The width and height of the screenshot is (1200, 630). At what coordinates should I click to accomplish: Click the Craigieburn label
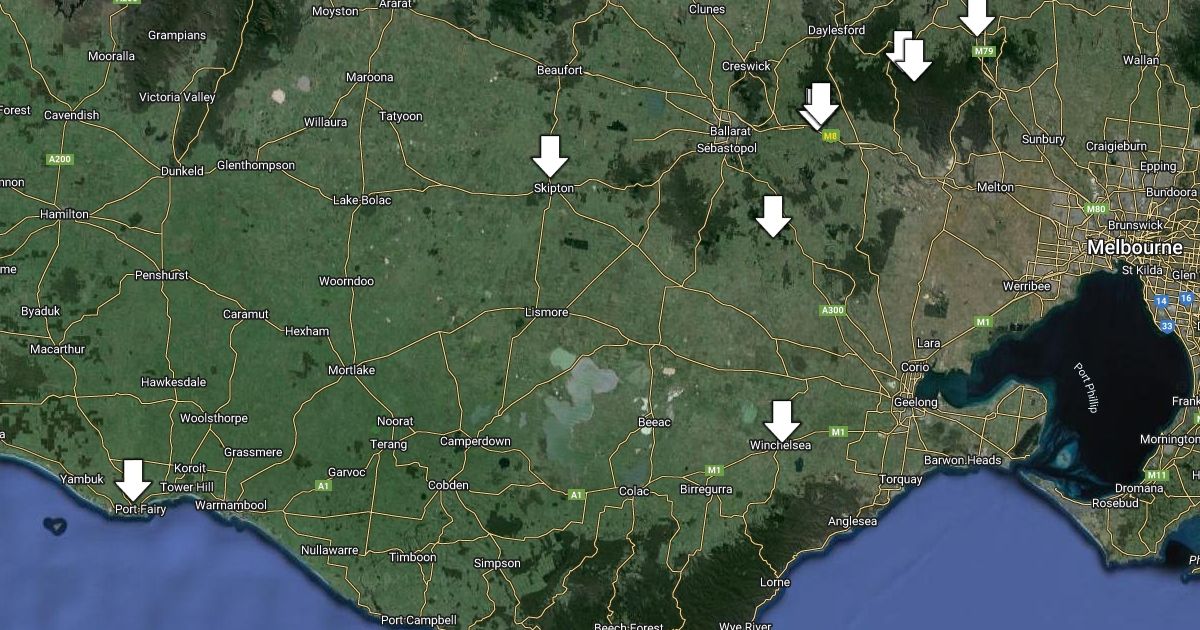tap(1116, 146)
